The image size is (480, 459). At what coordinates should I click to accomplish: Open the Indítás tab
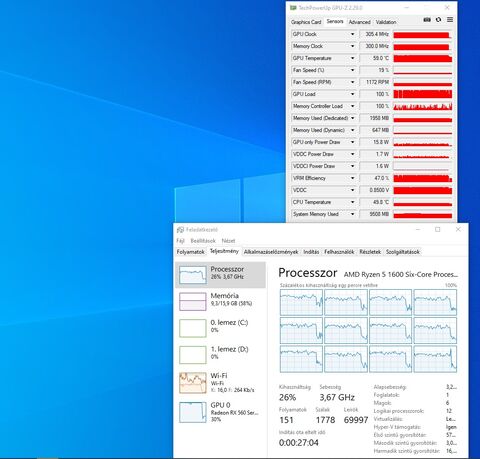[311, 252]
